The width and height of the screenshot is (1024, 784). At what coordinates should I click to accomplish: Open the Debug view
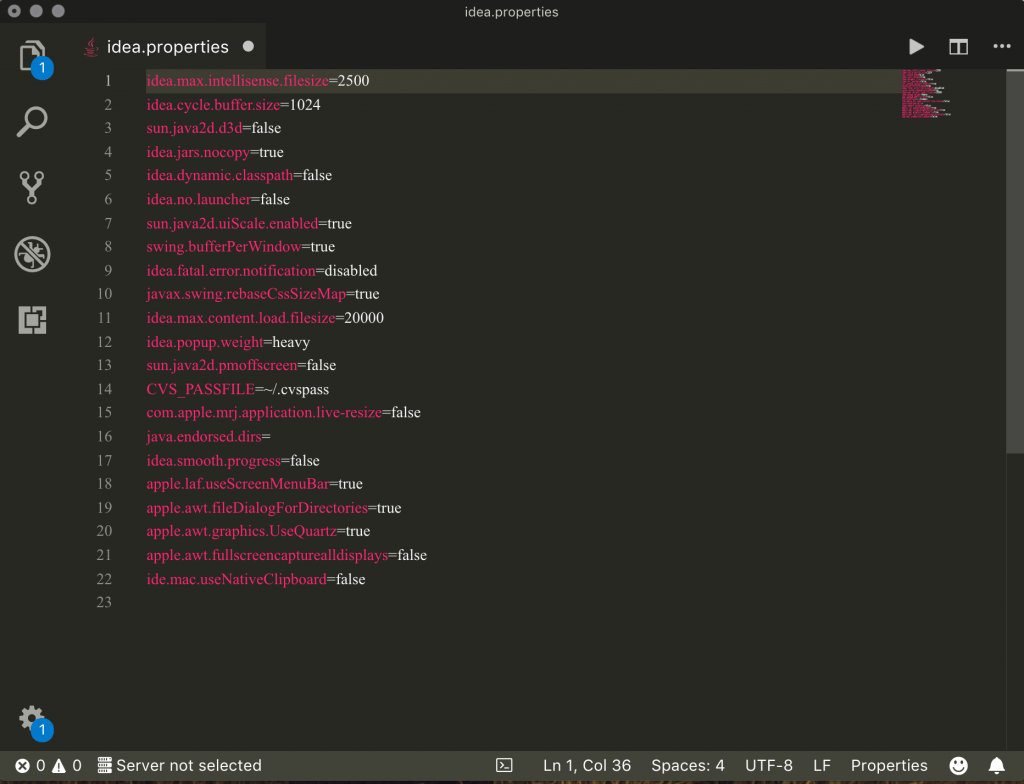coord(32,254)
